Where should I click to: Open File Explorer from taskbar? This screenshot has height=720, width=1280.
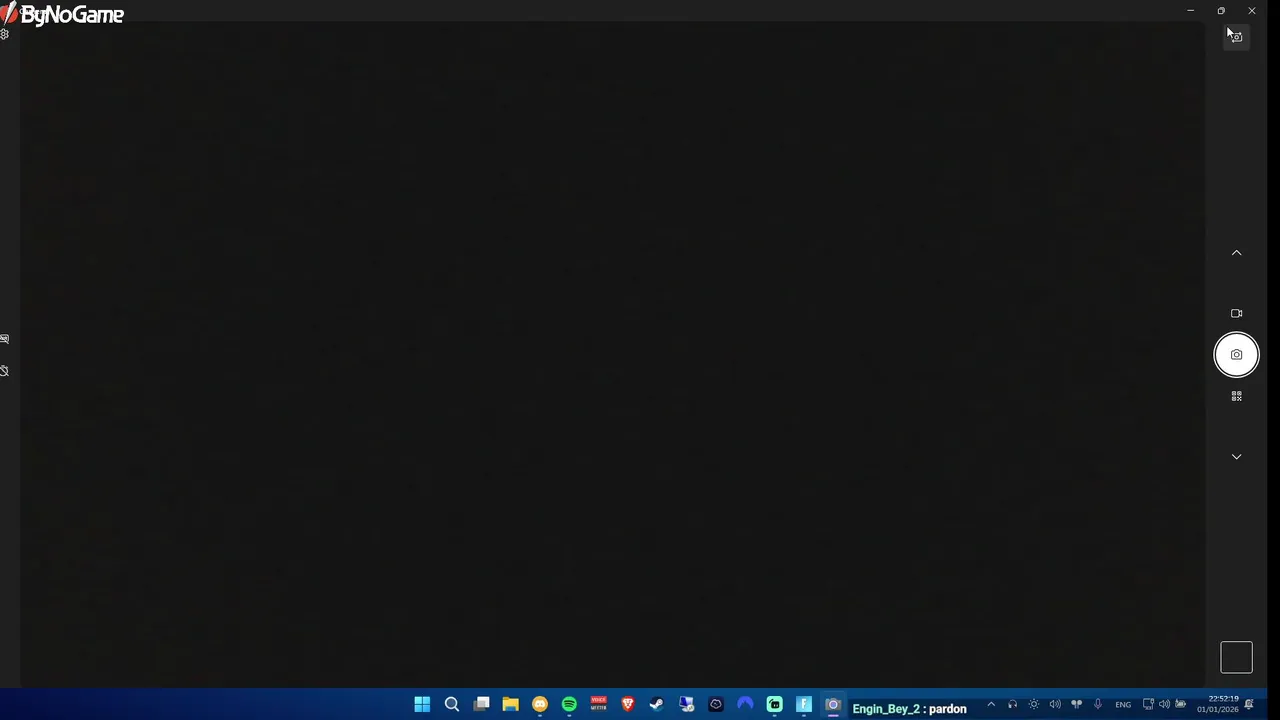[x=510, y=705]
